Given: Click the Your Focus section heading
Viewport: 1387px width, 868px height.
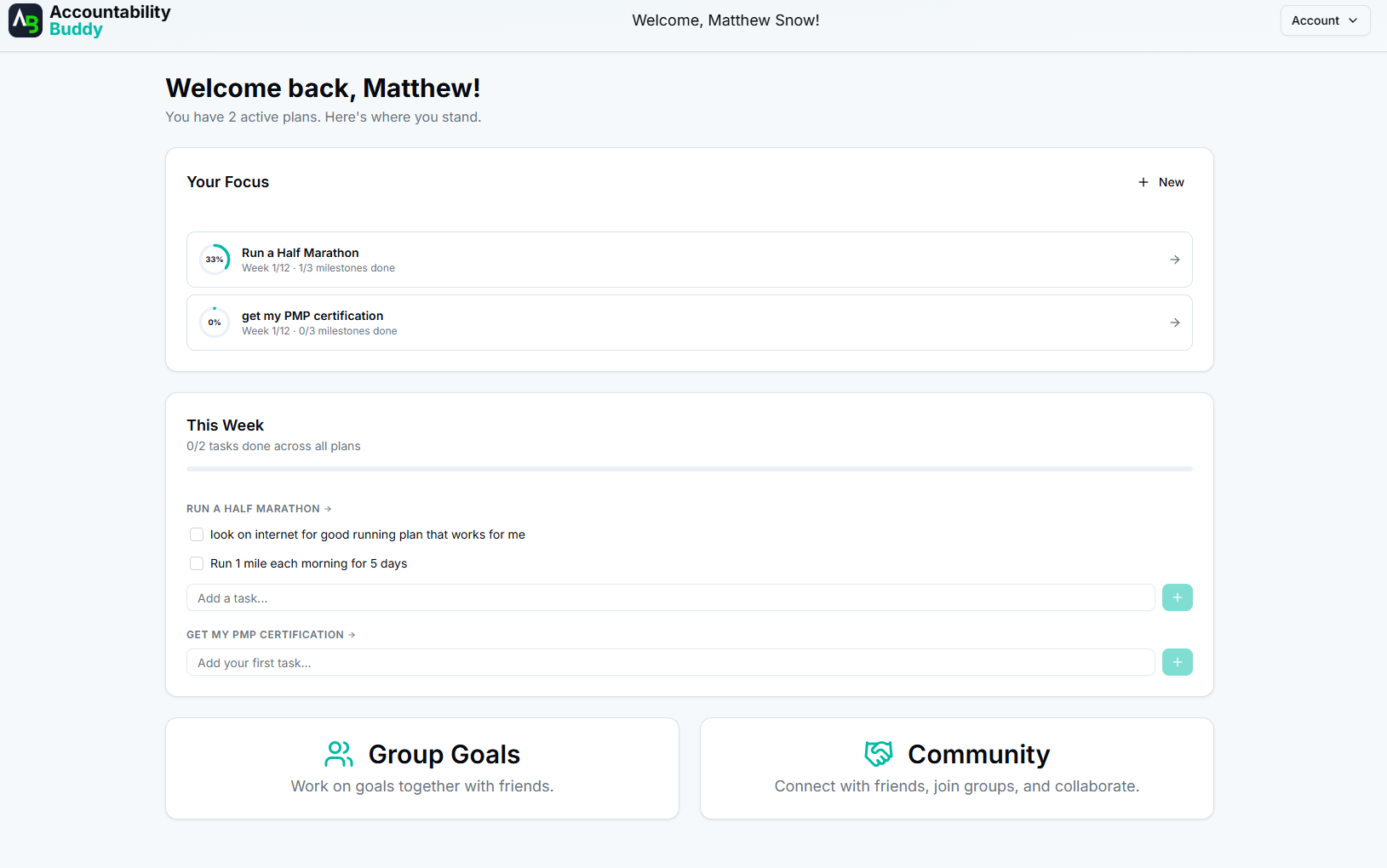Looking at the screenshot, I should pyautogui.click(x=227, y=181).
